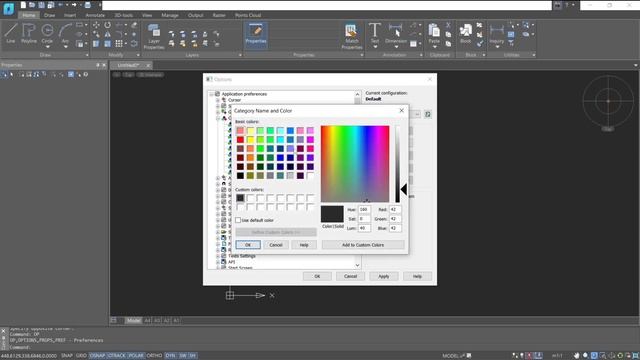Toggle GRID display in status bar
Screen dimensions: 640x360
[81, 356]
